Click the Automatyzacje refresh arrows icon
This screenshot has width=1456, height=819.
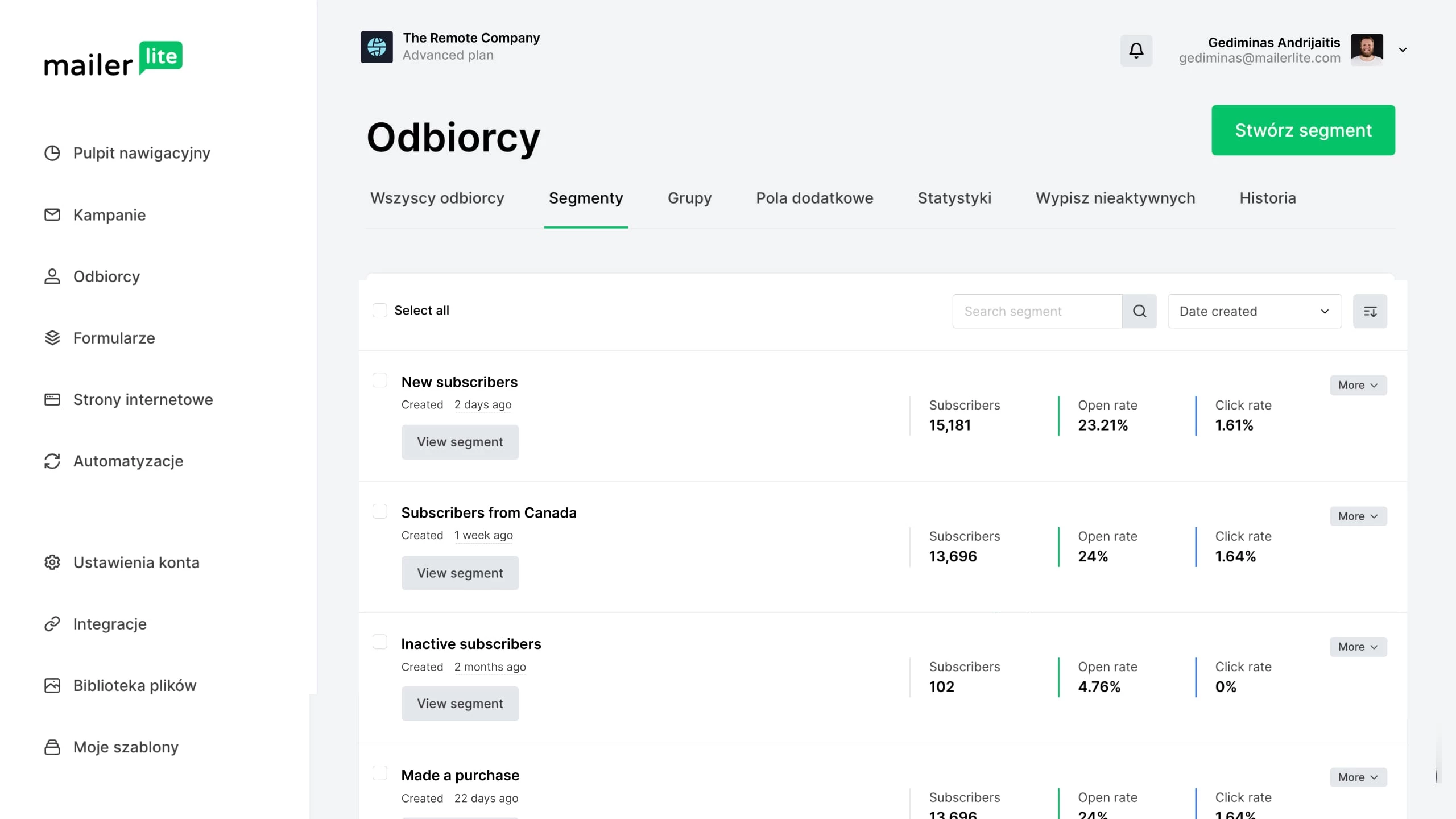52,461
